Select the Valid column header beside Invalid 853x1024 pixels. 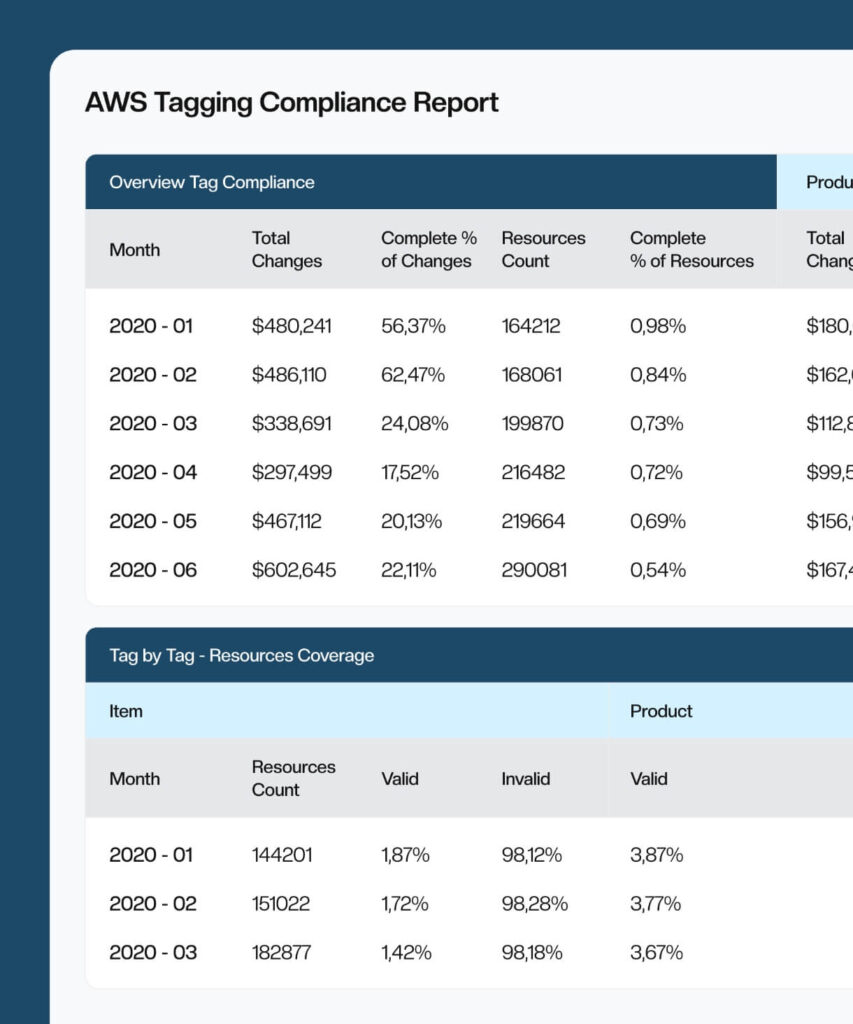(x=400, y=778)
